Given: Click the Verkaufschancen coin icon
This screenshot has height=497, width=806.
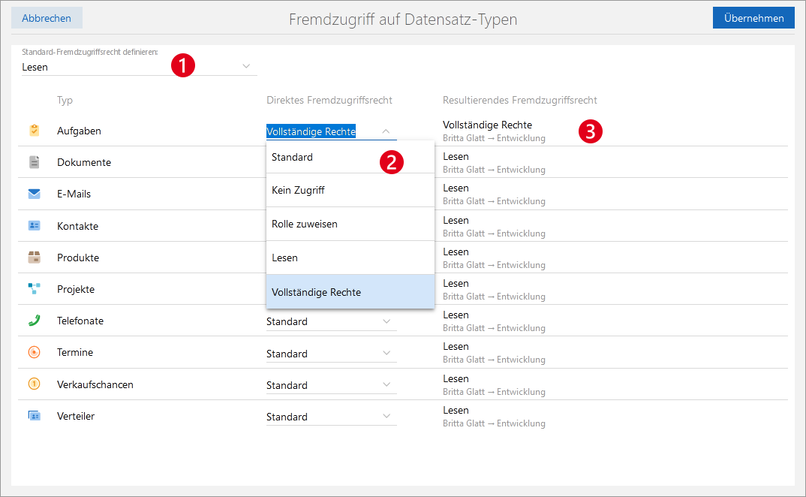Looking at the screenshot, I should click(x=34, y=384).
